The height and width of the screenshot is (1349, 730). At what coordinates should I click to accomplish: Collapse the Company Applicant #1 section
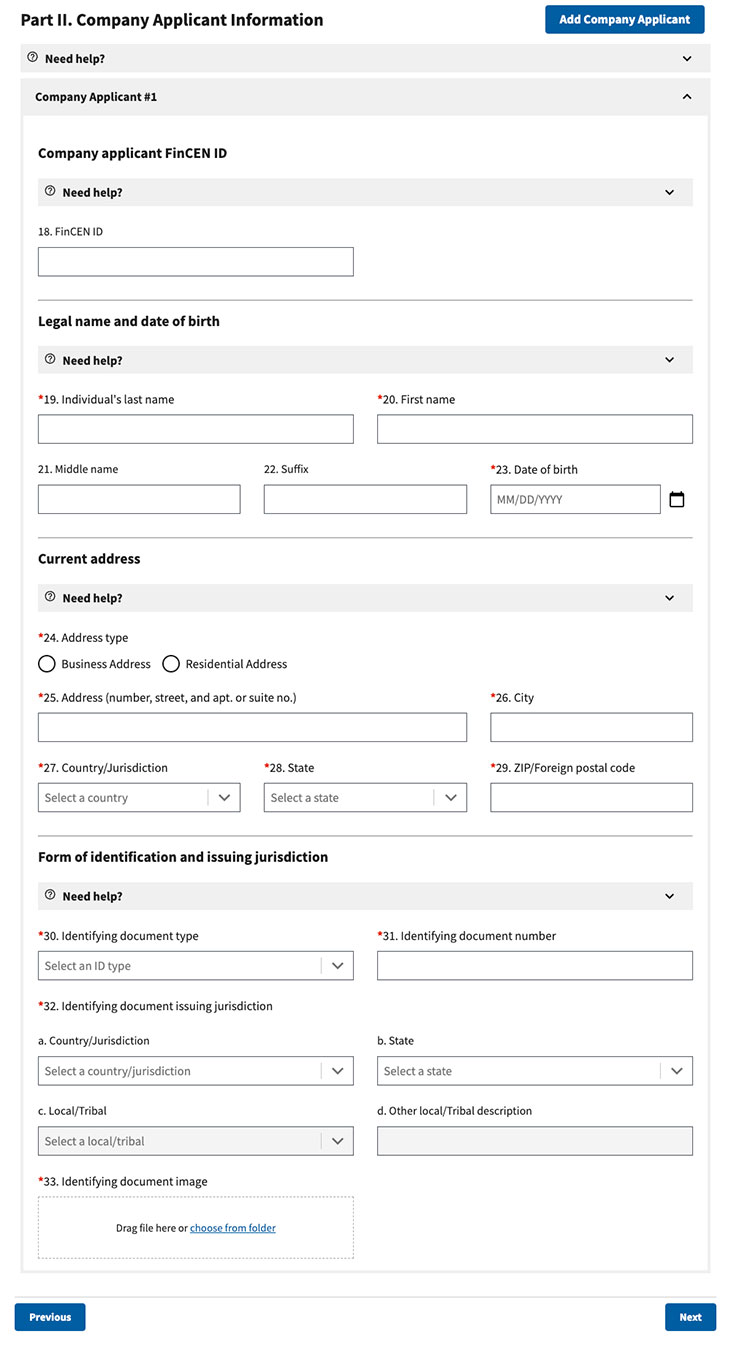(687, 96)
